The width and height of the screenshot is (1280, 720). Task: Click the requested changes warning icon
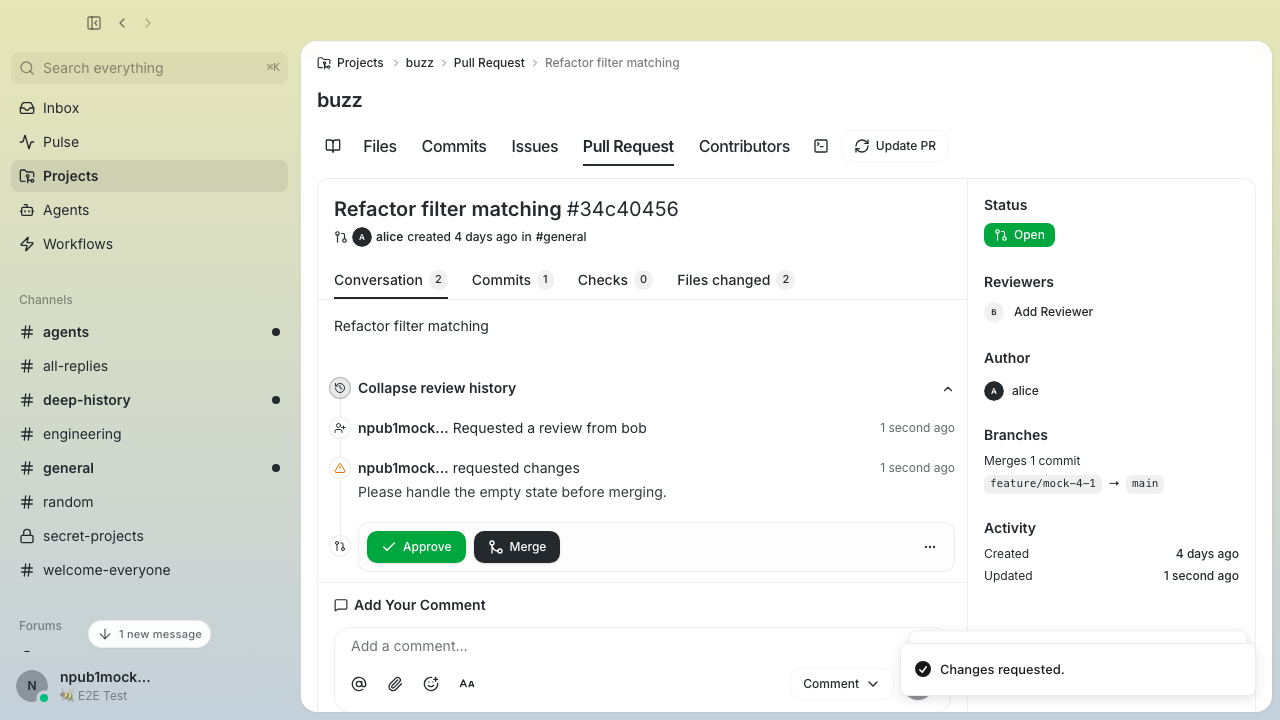pos(340,468)
